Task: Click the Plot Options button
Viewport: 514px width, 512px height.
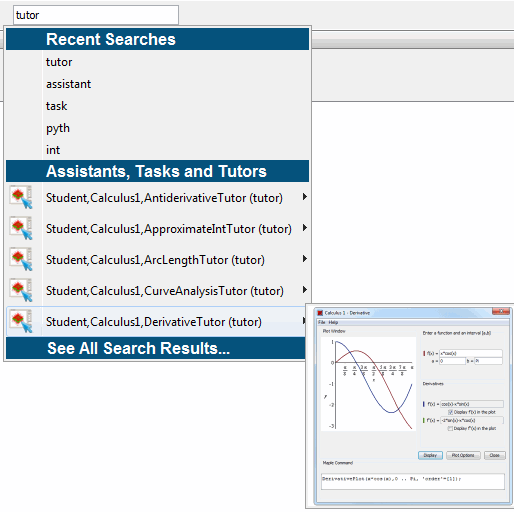Action: (x=463, y=455)
